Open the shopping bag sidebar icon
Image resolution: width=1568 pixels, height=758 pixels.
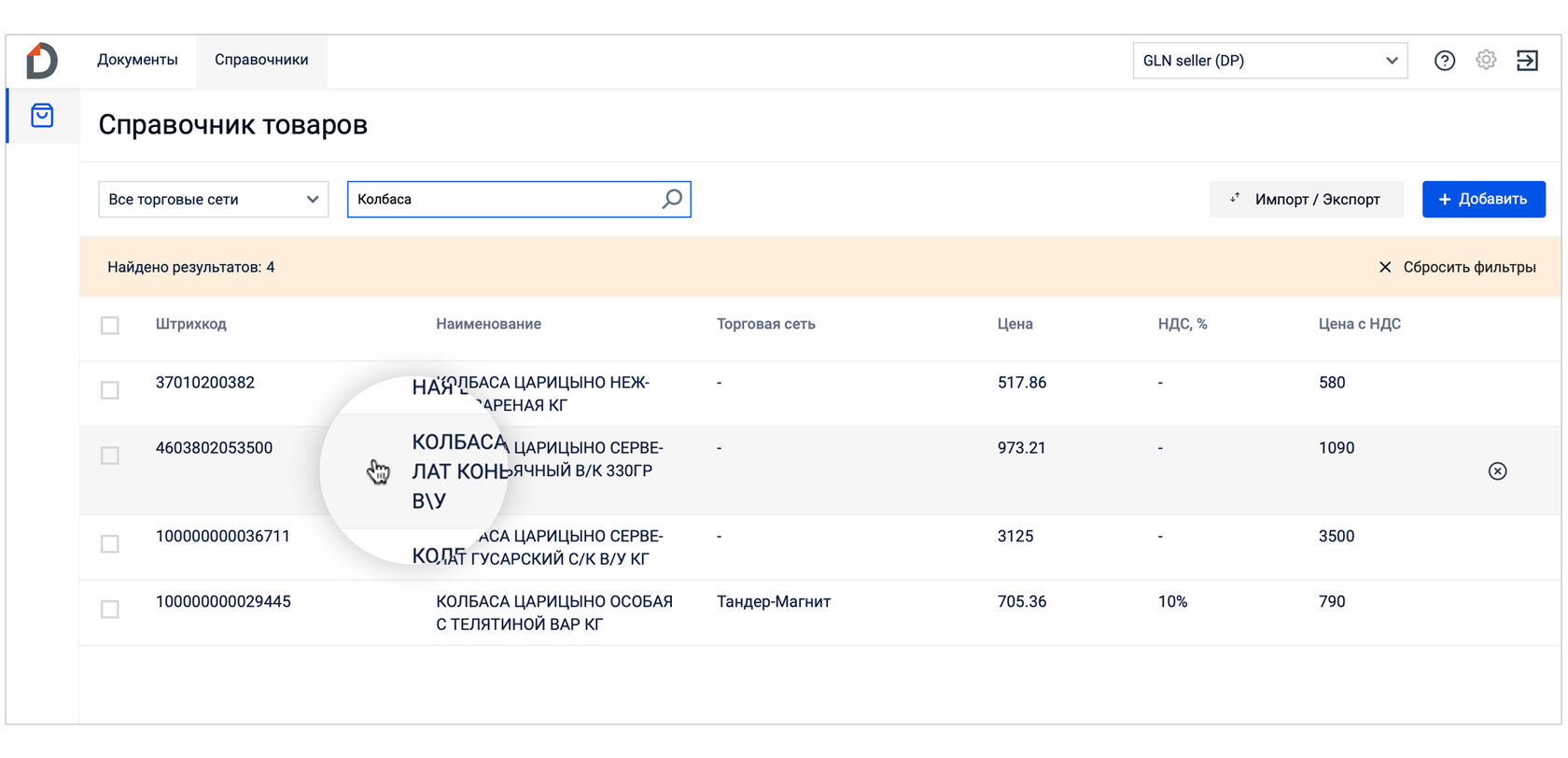42,116
